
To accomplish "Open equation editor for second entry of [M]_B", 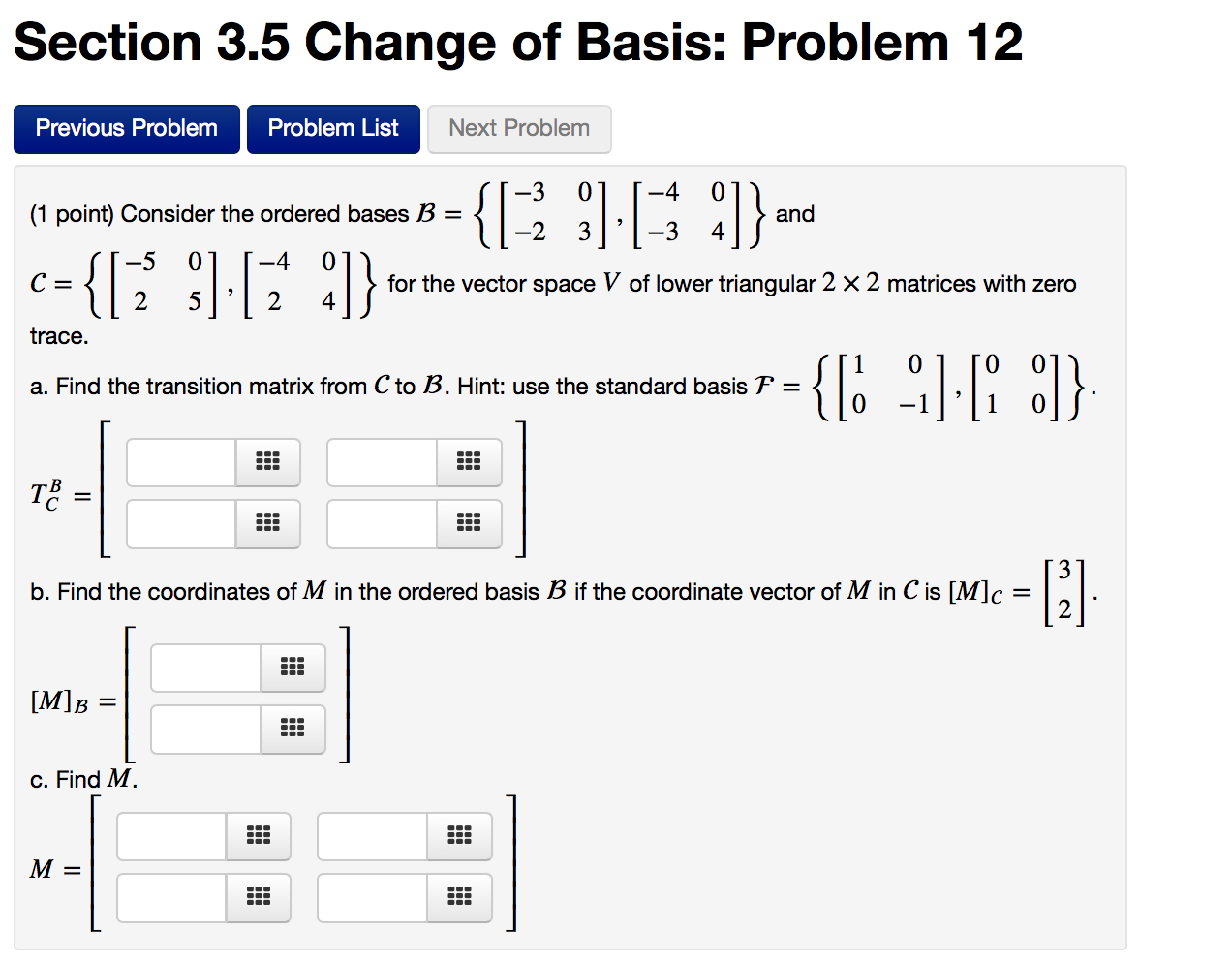I will coord(293,730).
